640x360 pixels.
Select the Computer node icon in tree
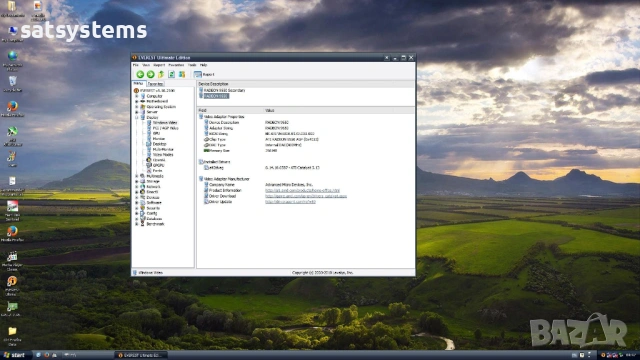pyautogui.click(x=142, y=96)
